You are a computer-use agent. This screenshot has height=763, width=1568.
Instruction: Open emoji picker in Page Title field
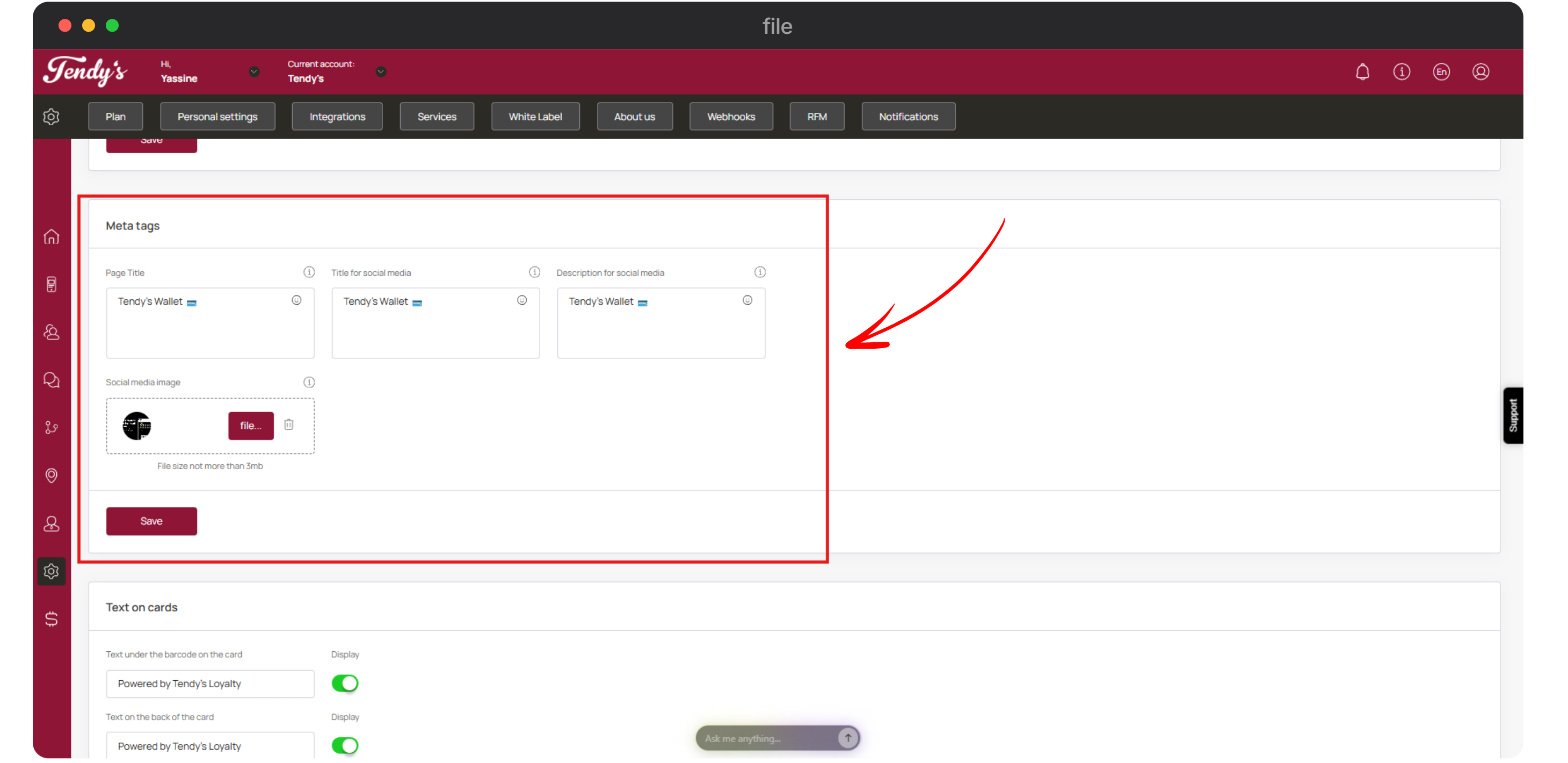pos(296,300)
